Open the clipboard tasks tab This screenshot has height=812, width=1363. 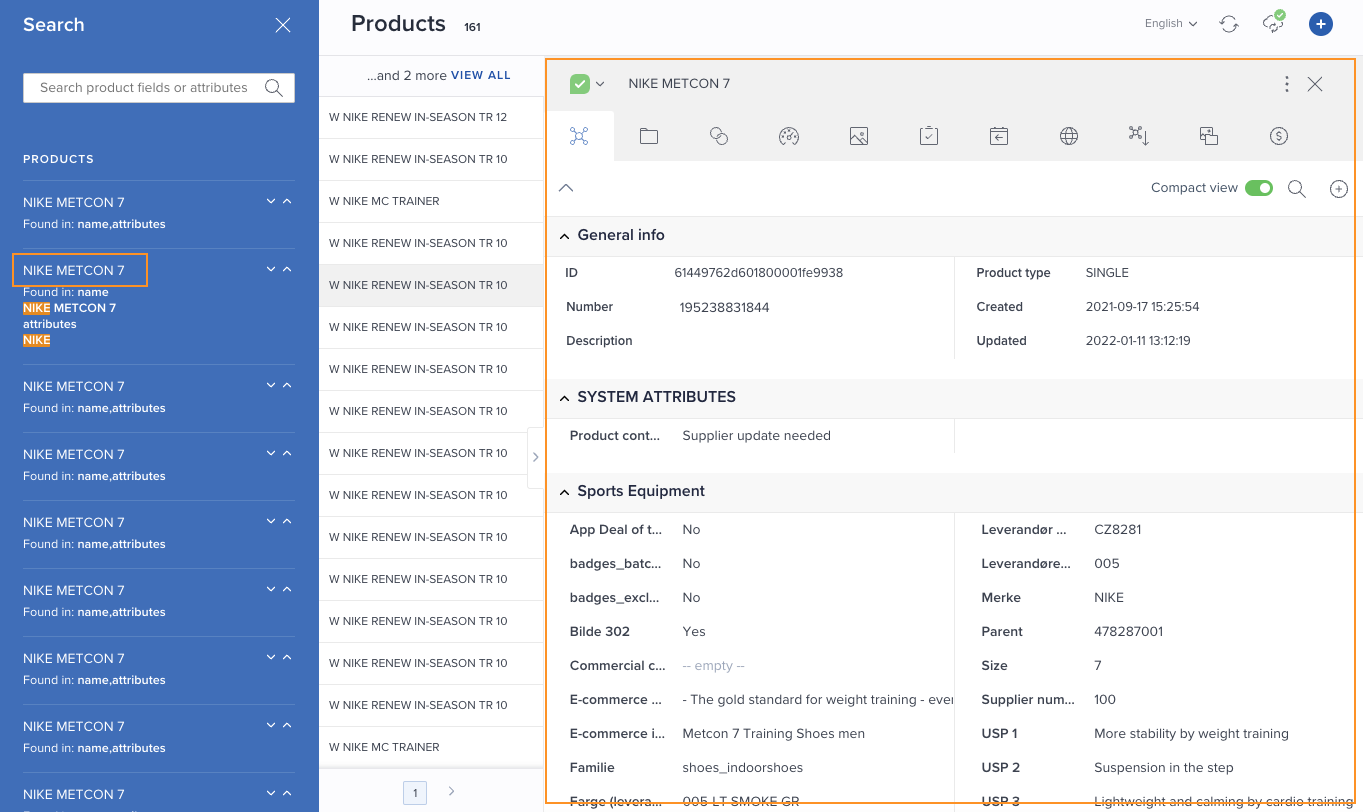(x=929, y=136)
